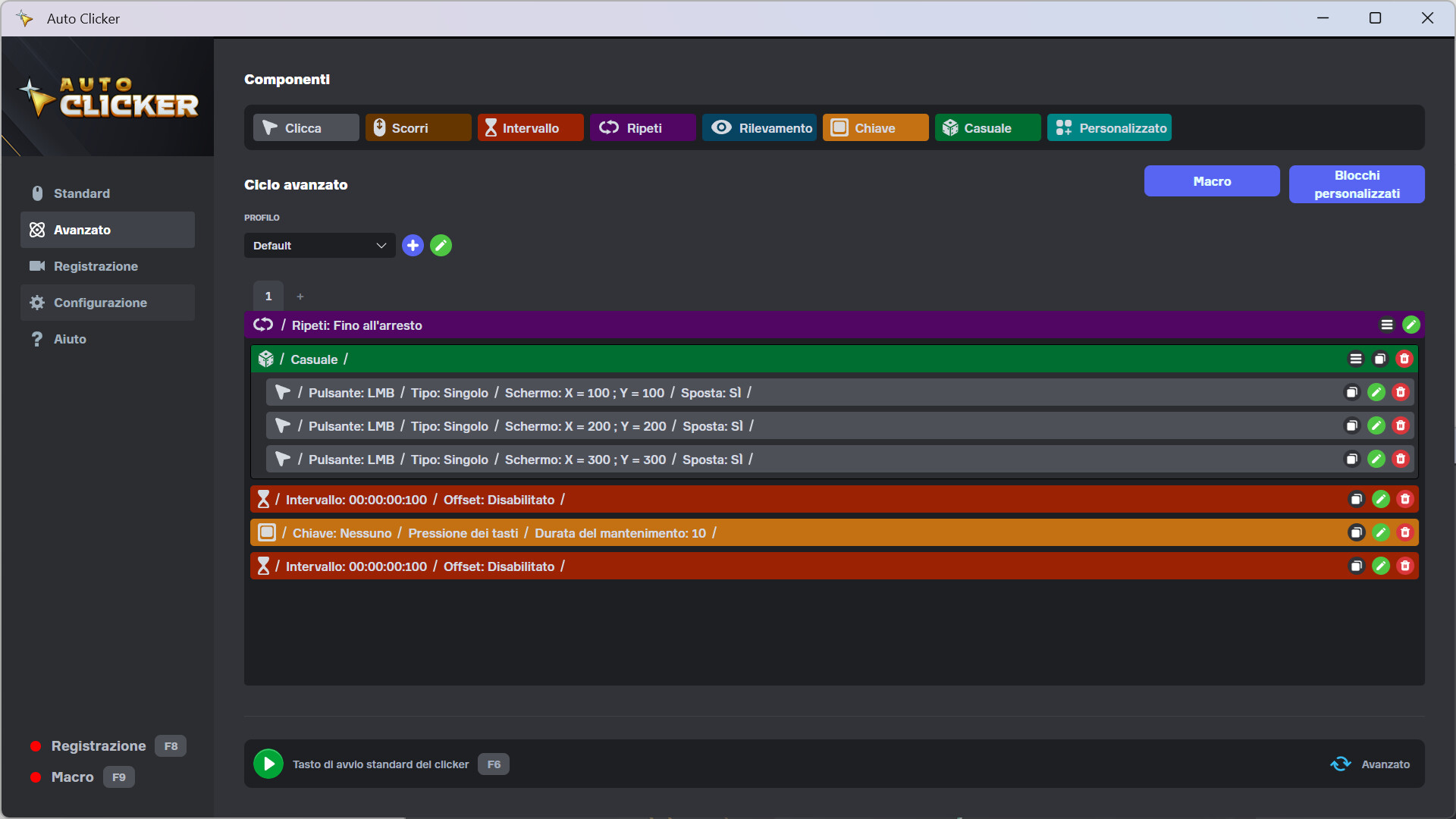Open the Default profile dropdown
1456x819 pixels.
[319, 245]
